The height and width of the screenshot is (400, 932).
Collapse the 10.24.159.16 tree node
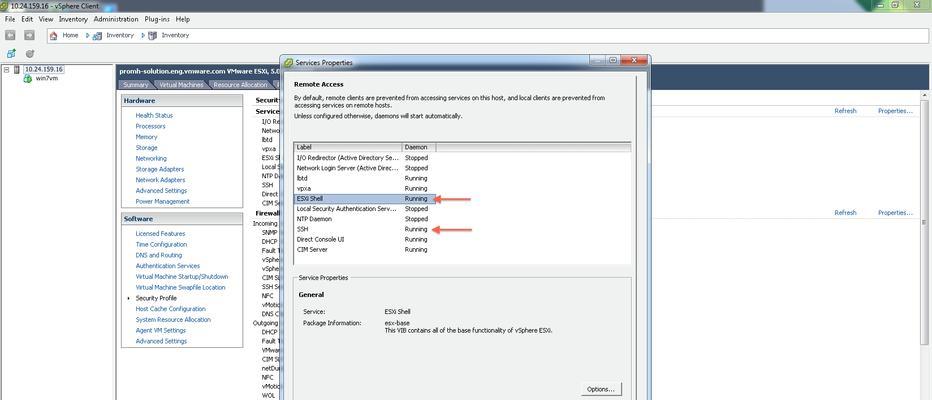(x=7, y=69)
